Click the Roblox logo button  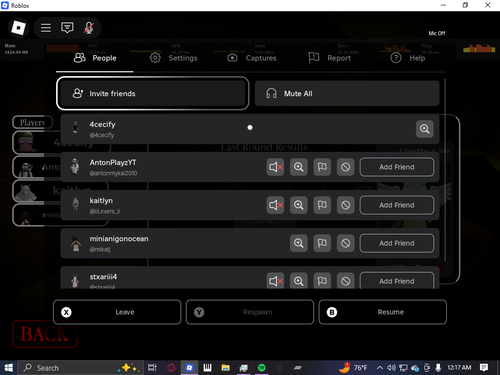tap(18, 28)
